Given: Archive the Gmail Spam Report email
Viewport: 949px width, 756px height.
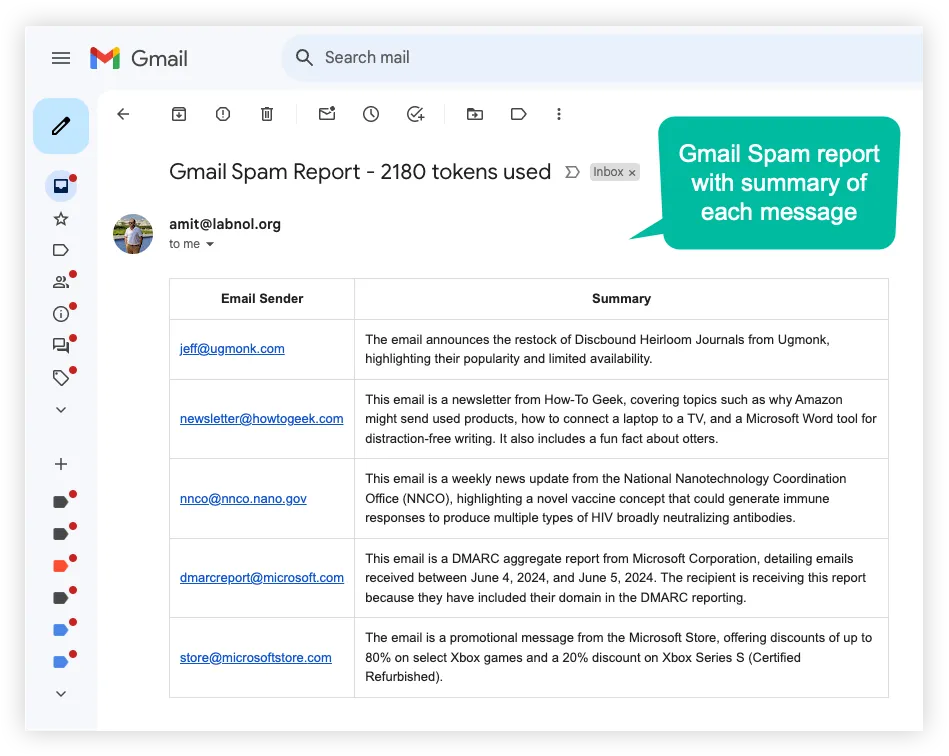Looking at the screenshot, I should coord(178,114).
